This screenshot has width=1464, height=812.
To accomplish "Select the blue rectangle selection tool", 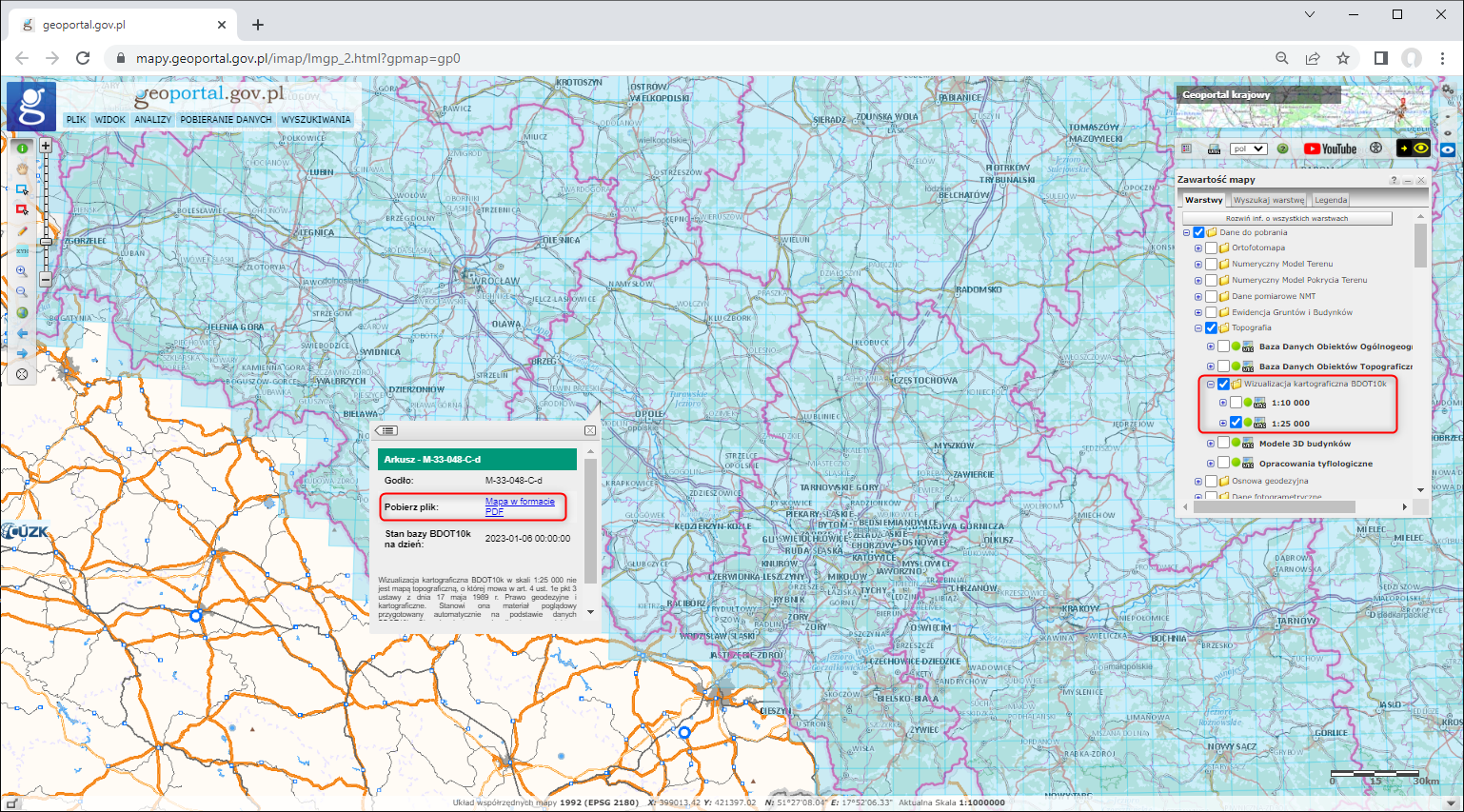I will pyautogui.click(x=21, y=189).
